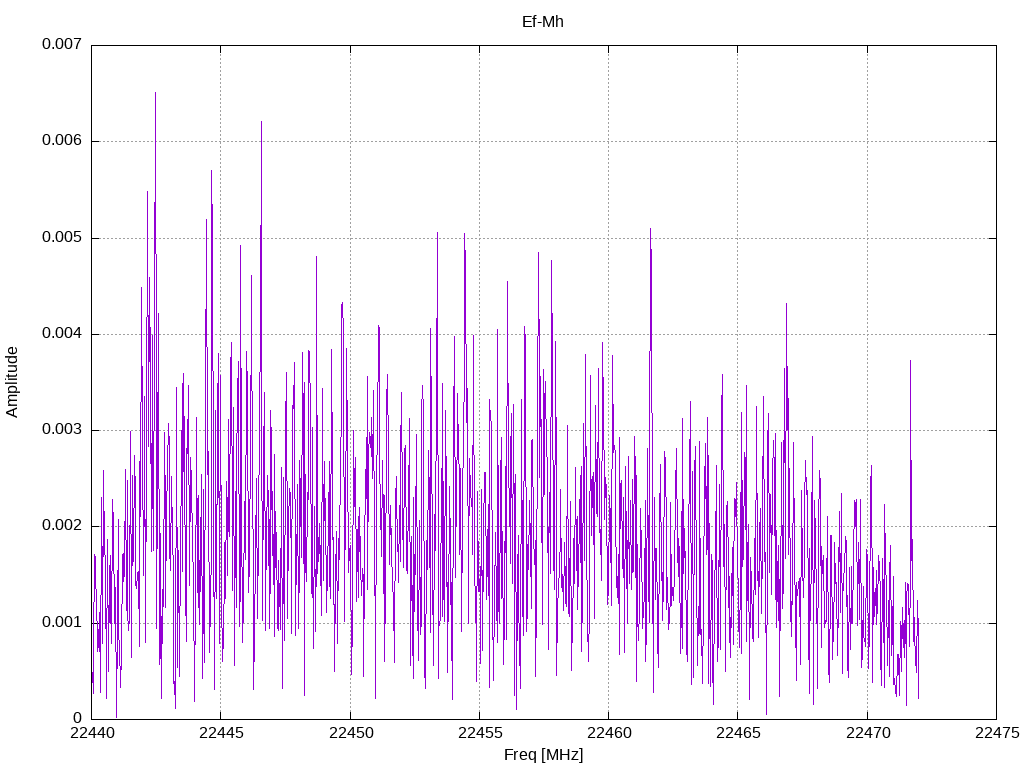Click the x-axis tick label 22445
Image resolution: width=1024 pixels, height=768 pixels.
coord(221,733)
